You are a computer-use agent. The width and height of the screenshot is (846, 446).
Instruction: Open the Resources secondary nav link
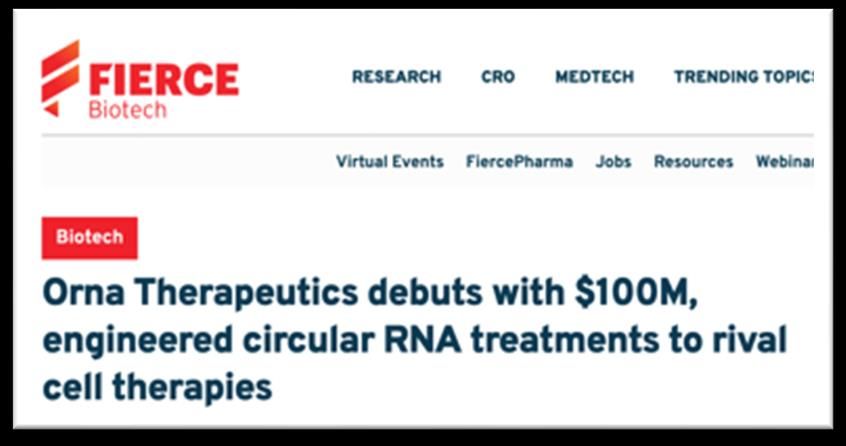(693, 162)
